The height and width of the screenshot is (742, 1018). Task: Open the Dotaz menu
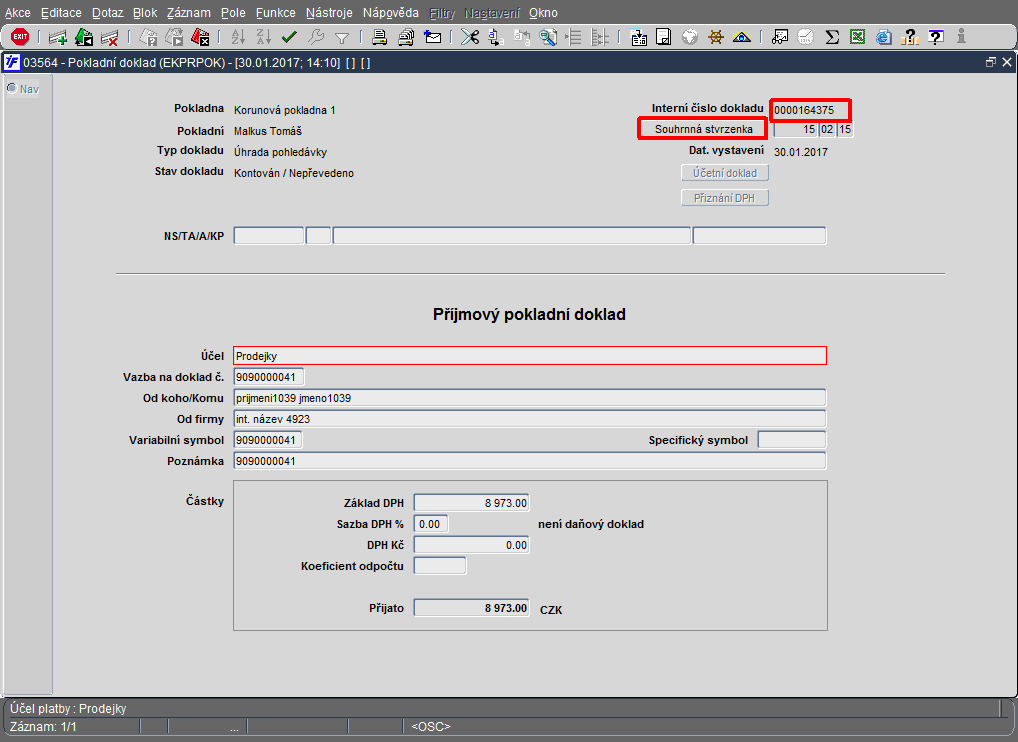107,13
